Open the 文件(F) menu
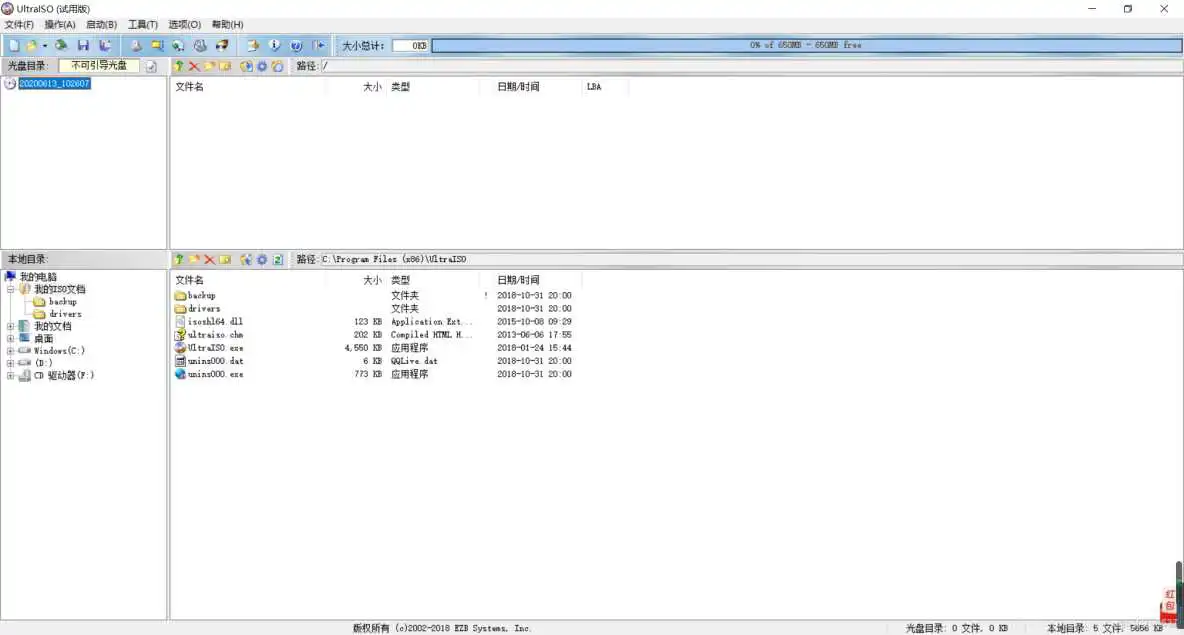This screenshot has width=1184, height=635. pyautogui.click(x=19, y=24)
